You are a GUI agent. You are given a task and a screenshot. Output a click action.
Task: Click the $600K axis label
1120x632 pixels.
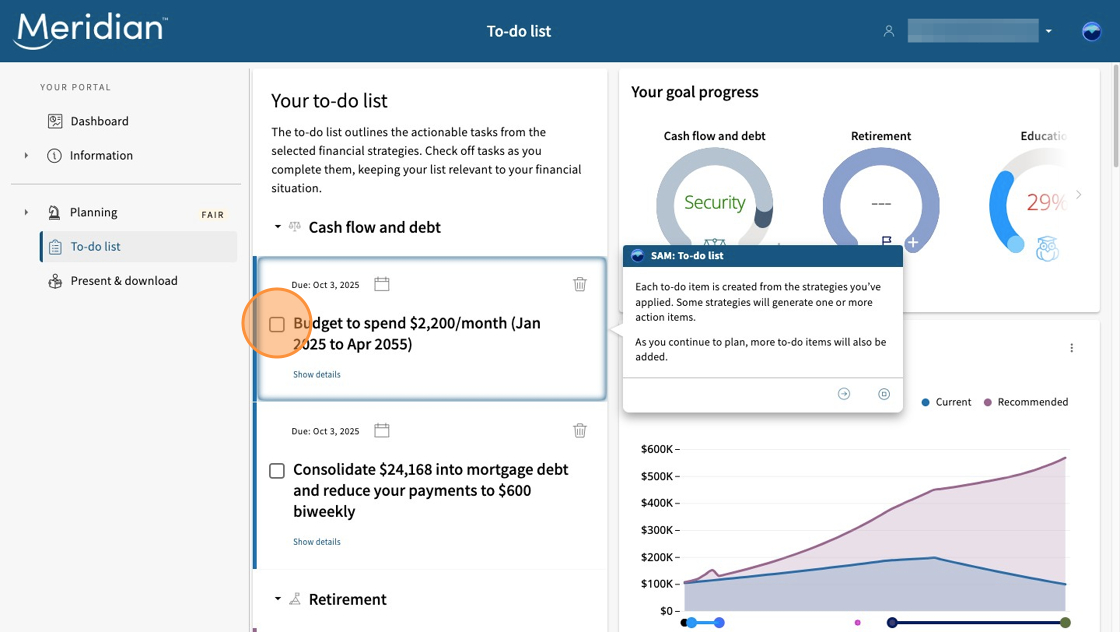(656, 449)
